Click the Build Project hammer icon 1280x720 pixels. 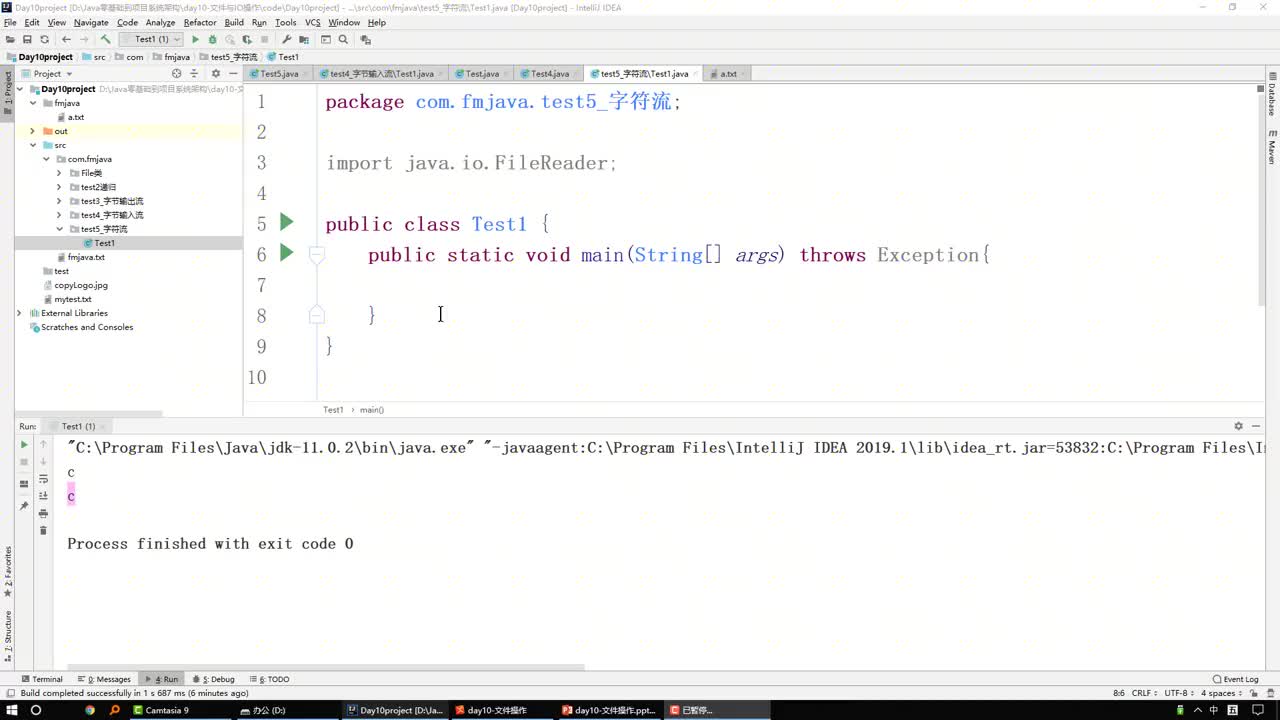pos(105,40)
